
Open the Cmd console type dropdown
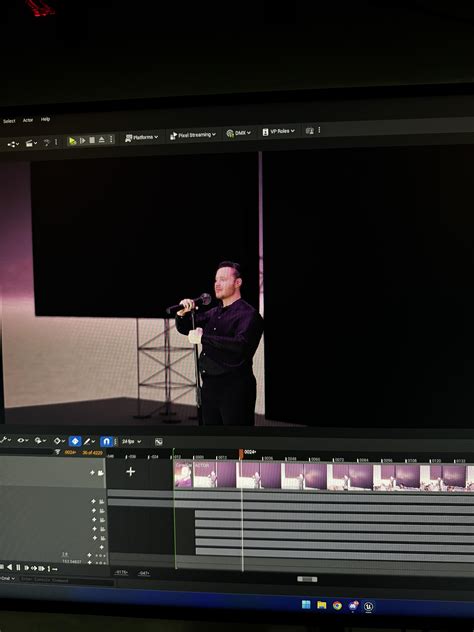coord(7,578)
